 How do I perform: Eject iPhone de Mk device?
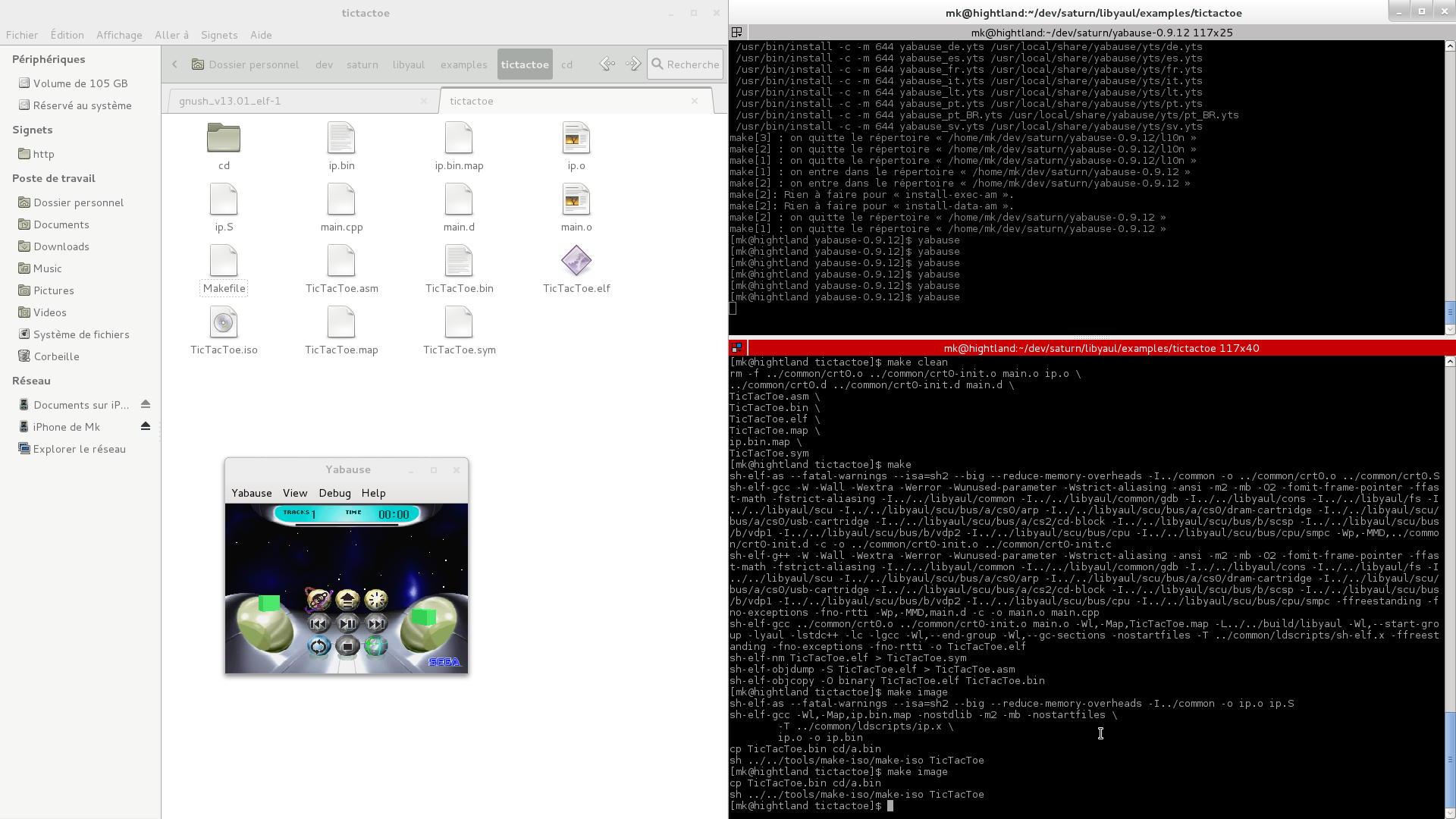pyautogui.click(x=146, y=427)
